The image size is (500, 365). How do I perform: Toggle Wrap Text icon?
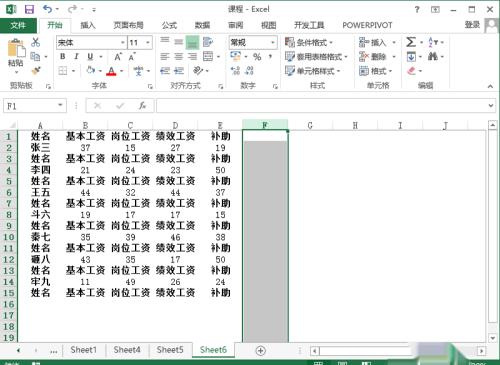pyautogui.click(x=208, y=42)
